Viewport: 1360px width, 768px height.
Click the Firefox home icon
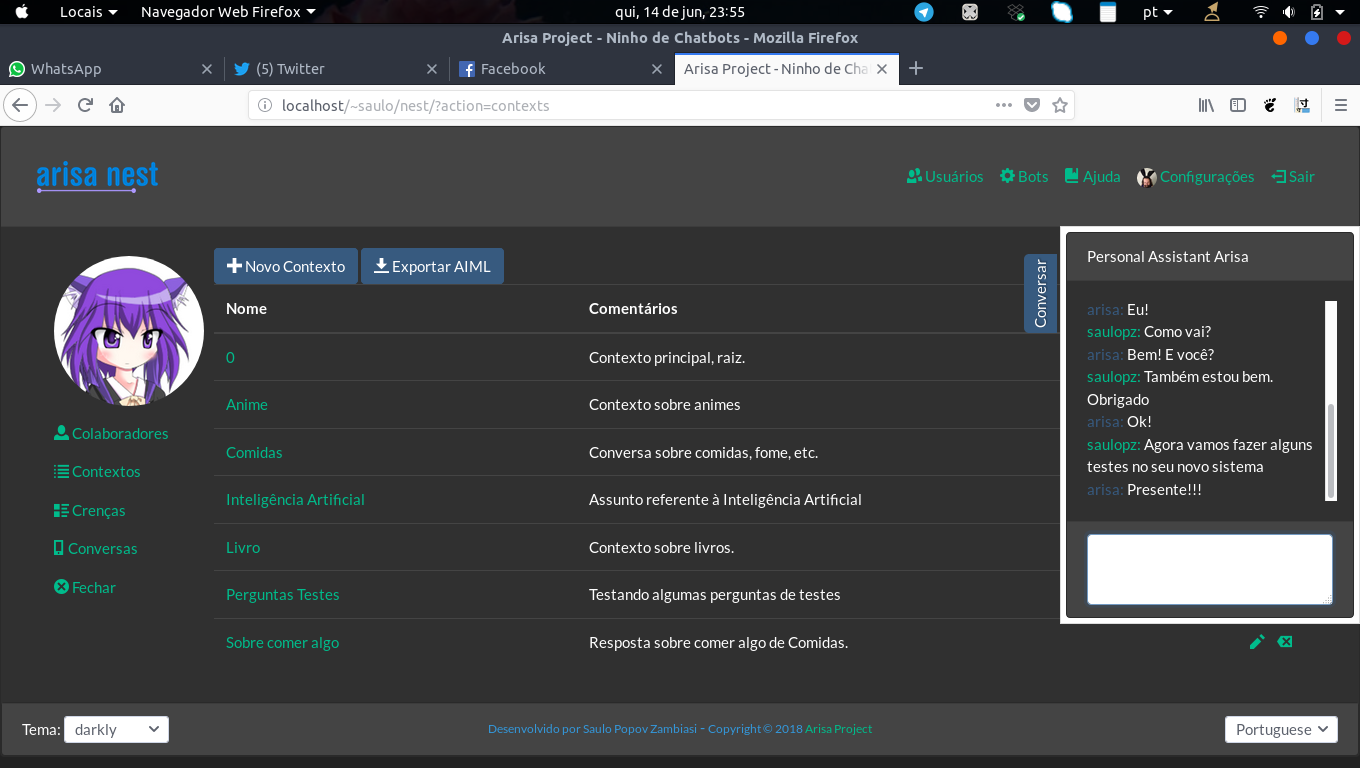tap(117, 105)
